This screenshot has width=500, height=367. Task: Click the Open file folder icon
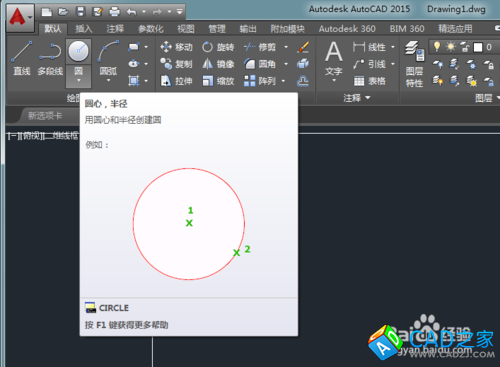coord(63,12)
